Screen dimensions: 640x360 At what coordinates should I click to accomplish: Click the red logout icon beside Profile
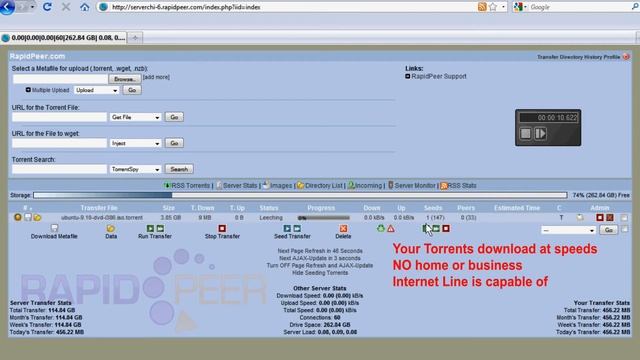[x=626, y=57]
